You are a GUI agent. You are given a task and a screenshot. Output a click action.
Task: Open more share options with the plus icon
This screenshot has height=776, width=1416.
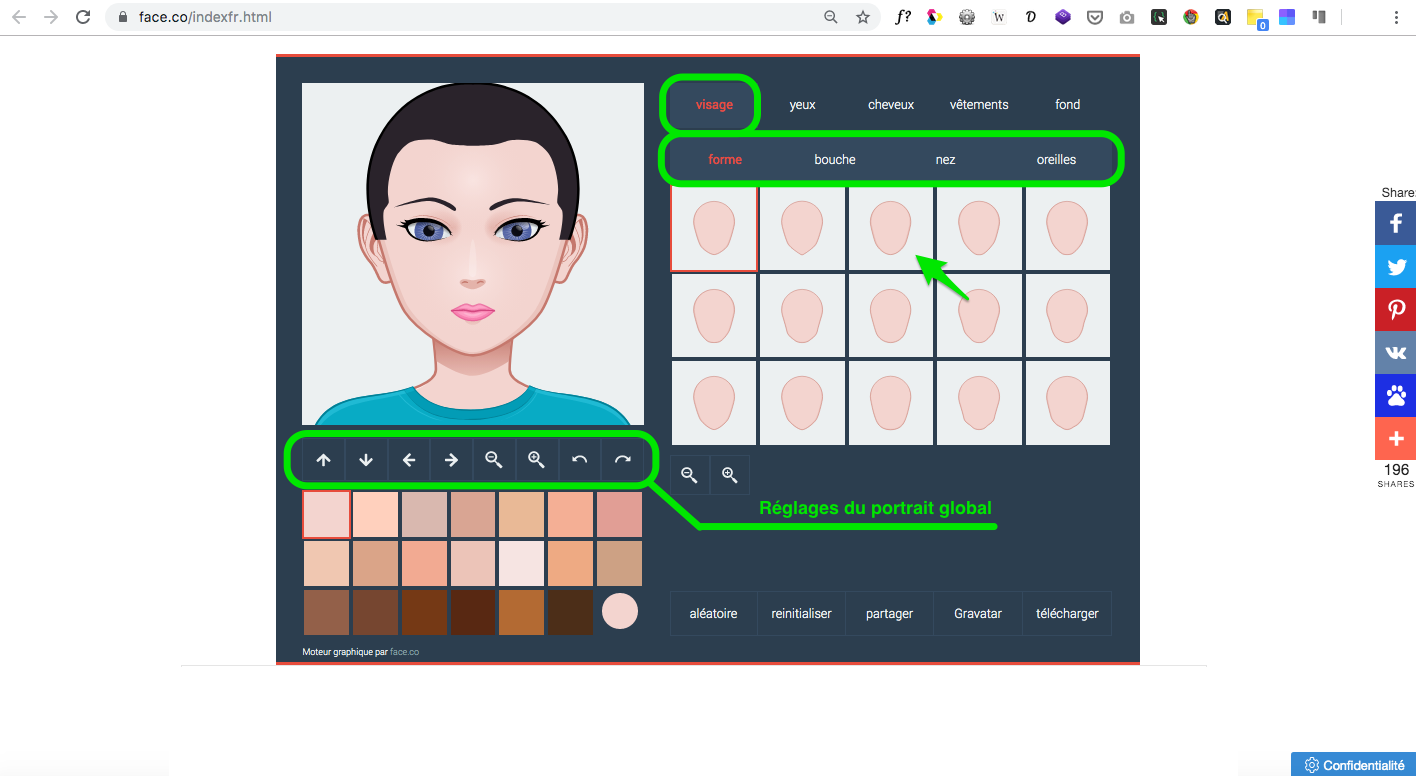coord(1396,439)
